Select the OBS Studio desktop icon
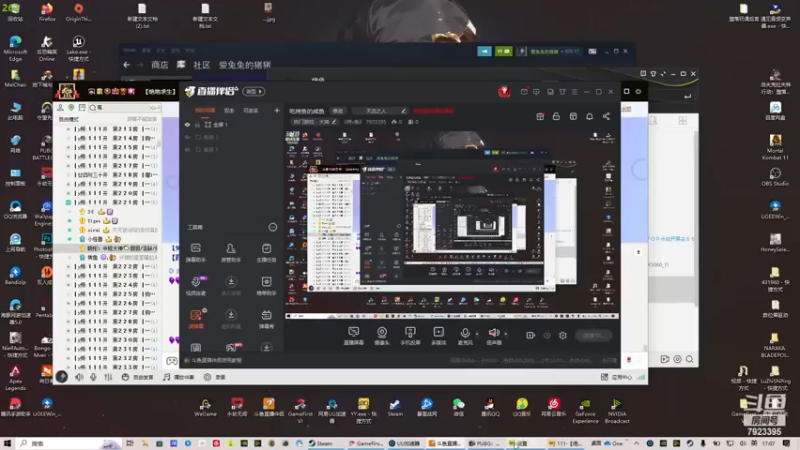800x450 pixels. (775, 177)
